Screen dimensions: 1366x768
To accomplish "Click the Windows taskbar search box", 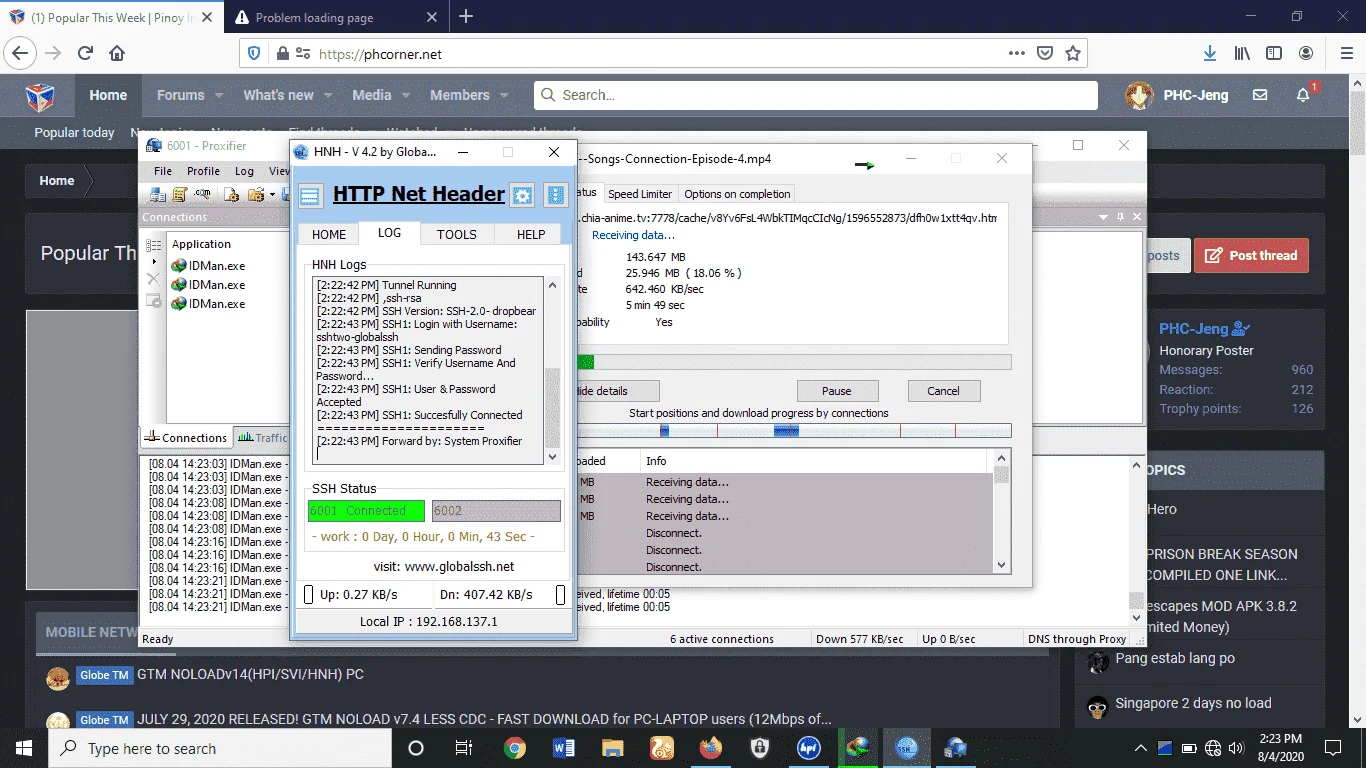I will pyautogui.click(x=220, y=748).
